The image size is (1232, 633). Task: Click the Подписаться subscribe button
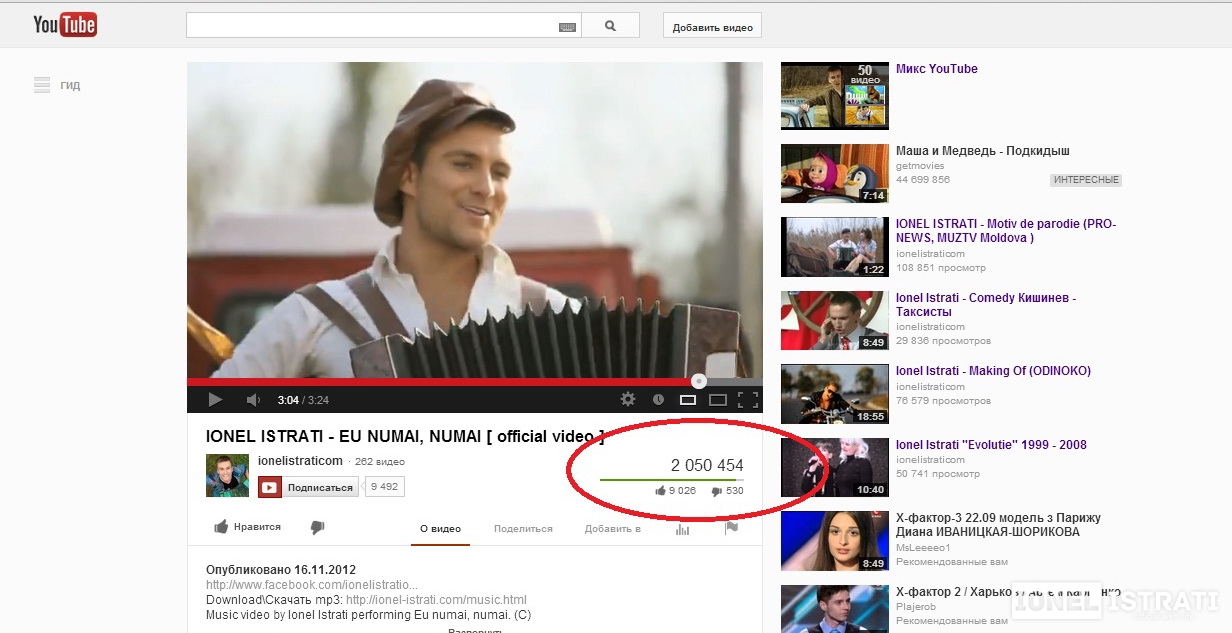309,487
